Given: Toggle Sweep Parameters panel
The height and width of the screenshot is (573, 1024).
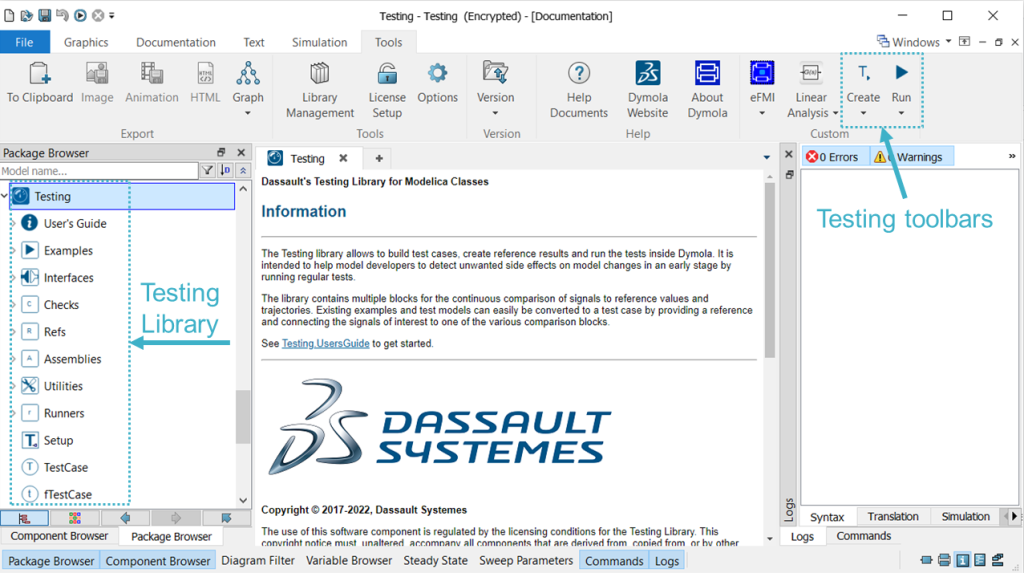Looking at the screenshot, I should click(526, 561).
